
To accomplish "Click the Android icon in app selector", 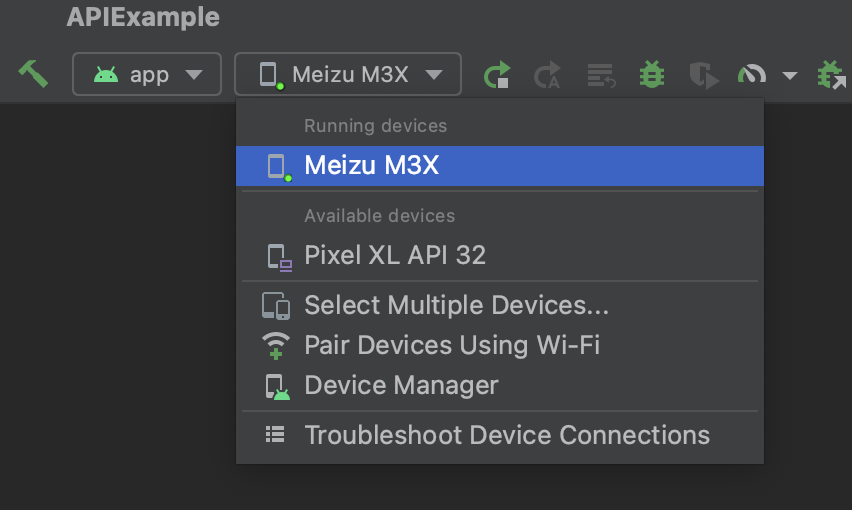I will 106,74.
